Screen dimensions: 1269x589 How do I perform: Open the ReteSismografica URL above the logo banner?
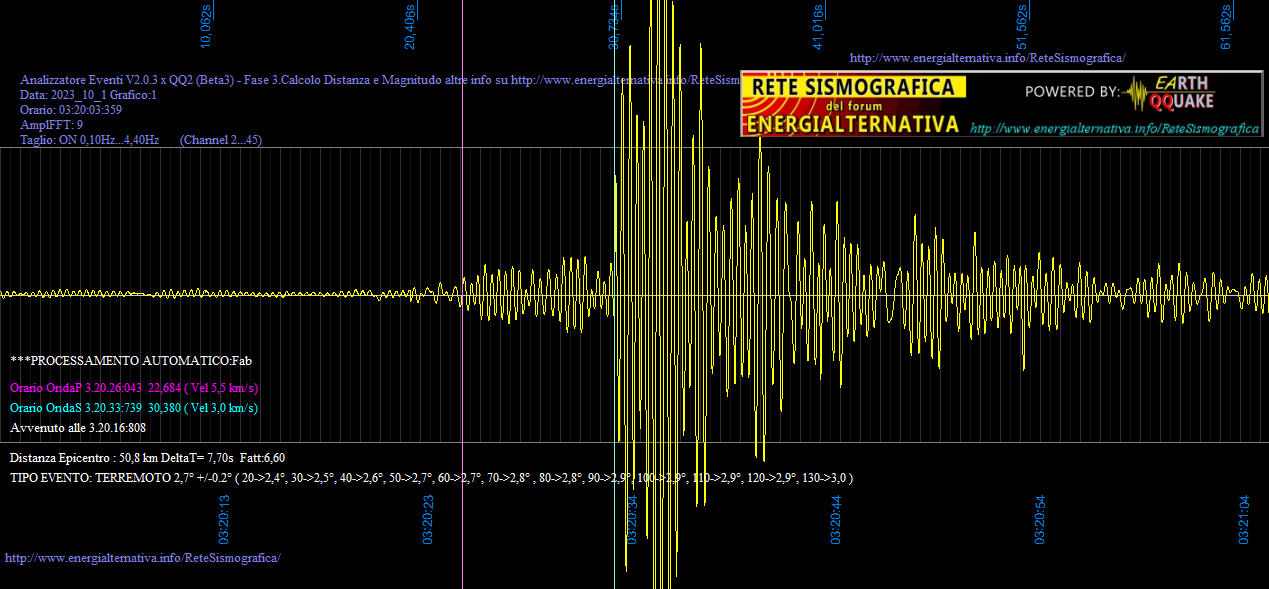pyautogui.click(x=987, y=58)
